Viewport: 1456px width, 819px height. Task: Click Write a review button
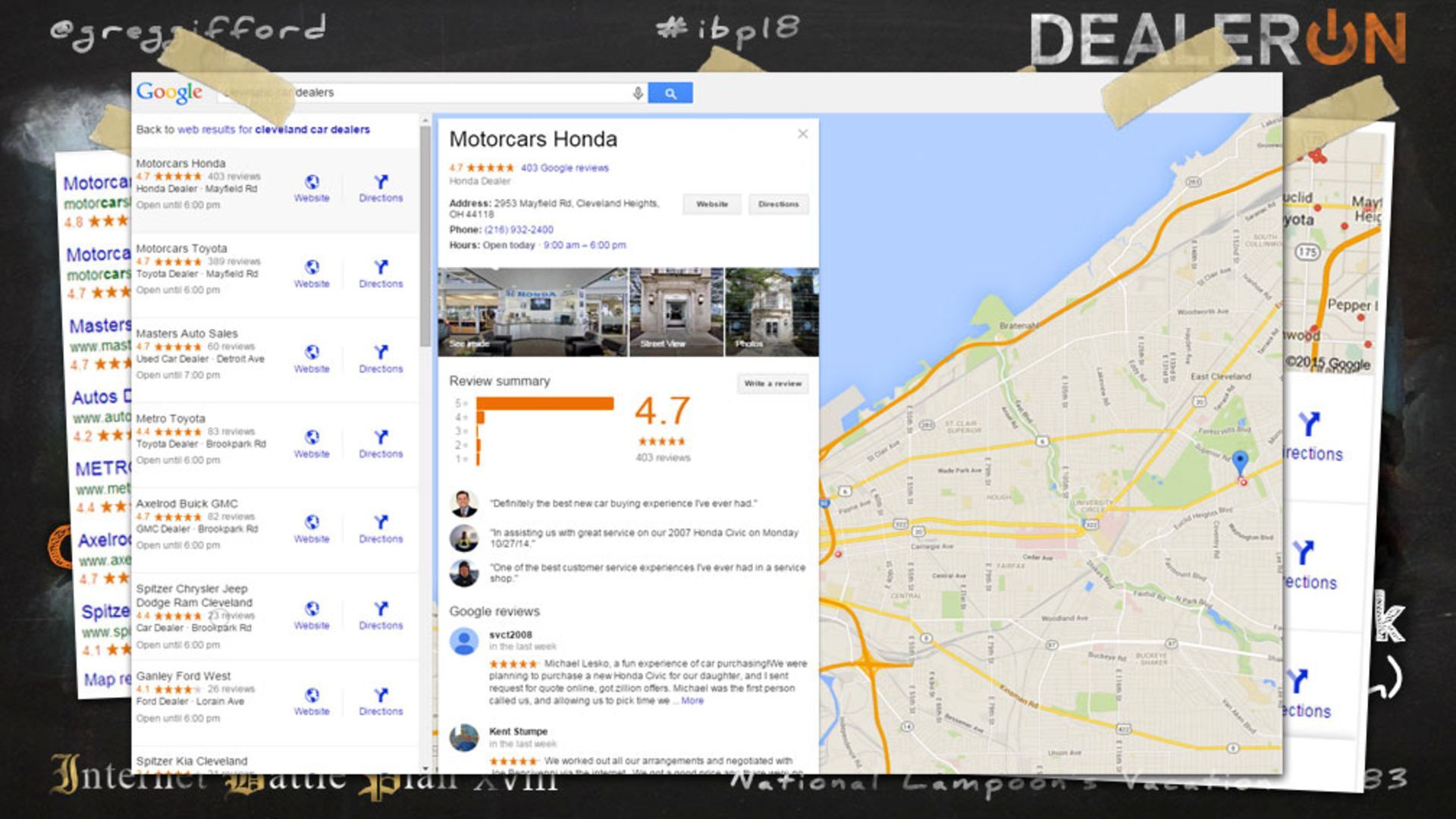[x=773, y=384]
